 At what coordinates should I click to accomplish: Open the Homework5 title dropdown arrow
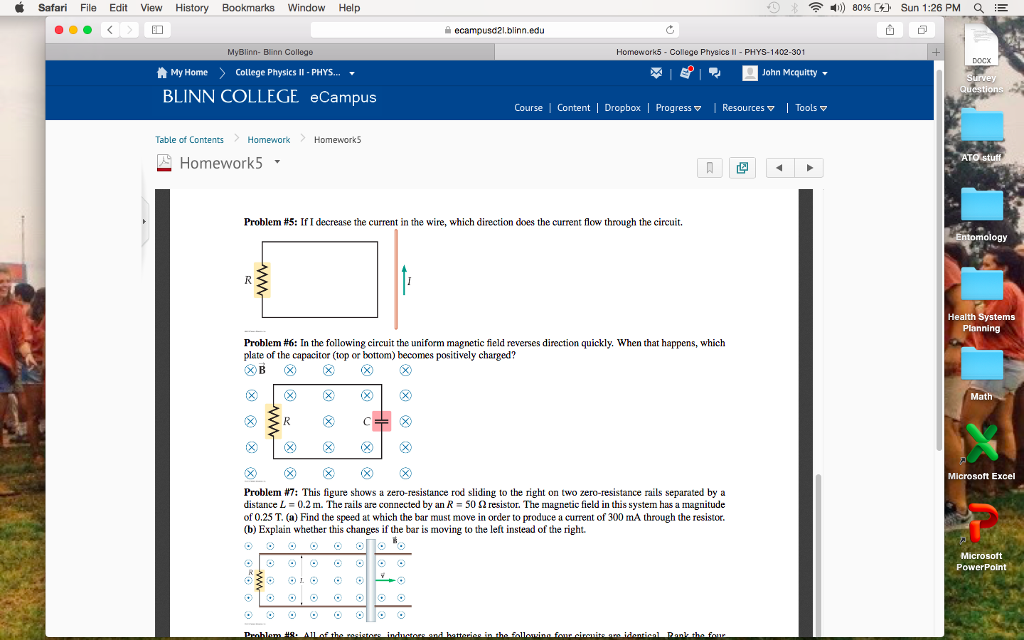277,161
